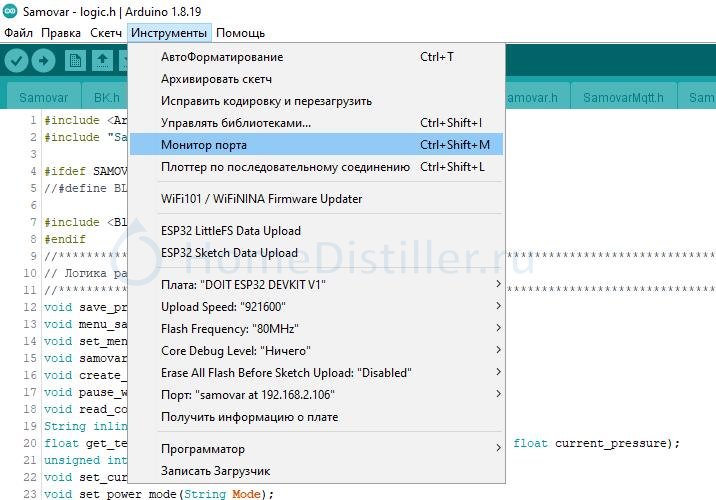Click line 1 #include in editor
This screenshot has width=716, height=500.
85,120
